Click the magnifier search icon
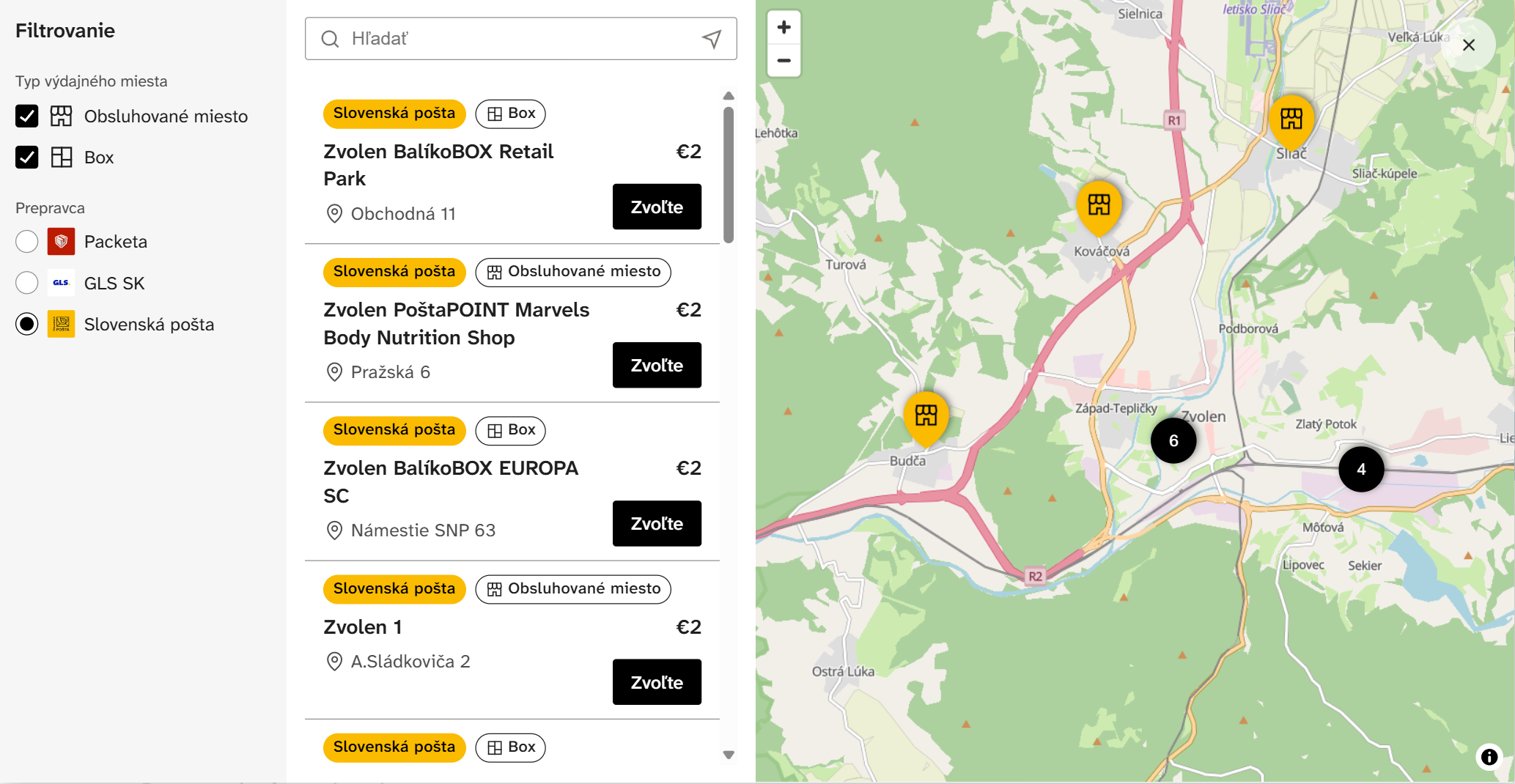This screenshot has width=1515, height=784. click(x=331, y=39)
